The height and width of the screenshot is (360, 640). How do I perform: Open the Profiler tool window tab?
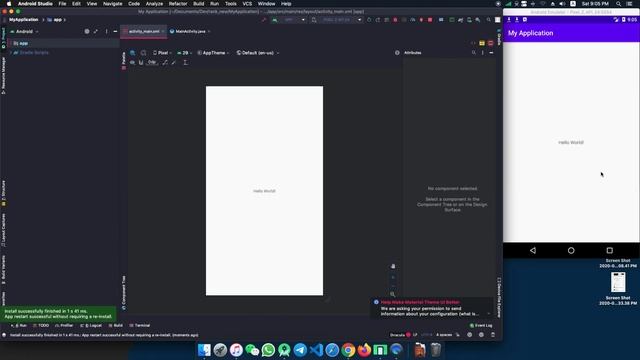coord(64,326)
